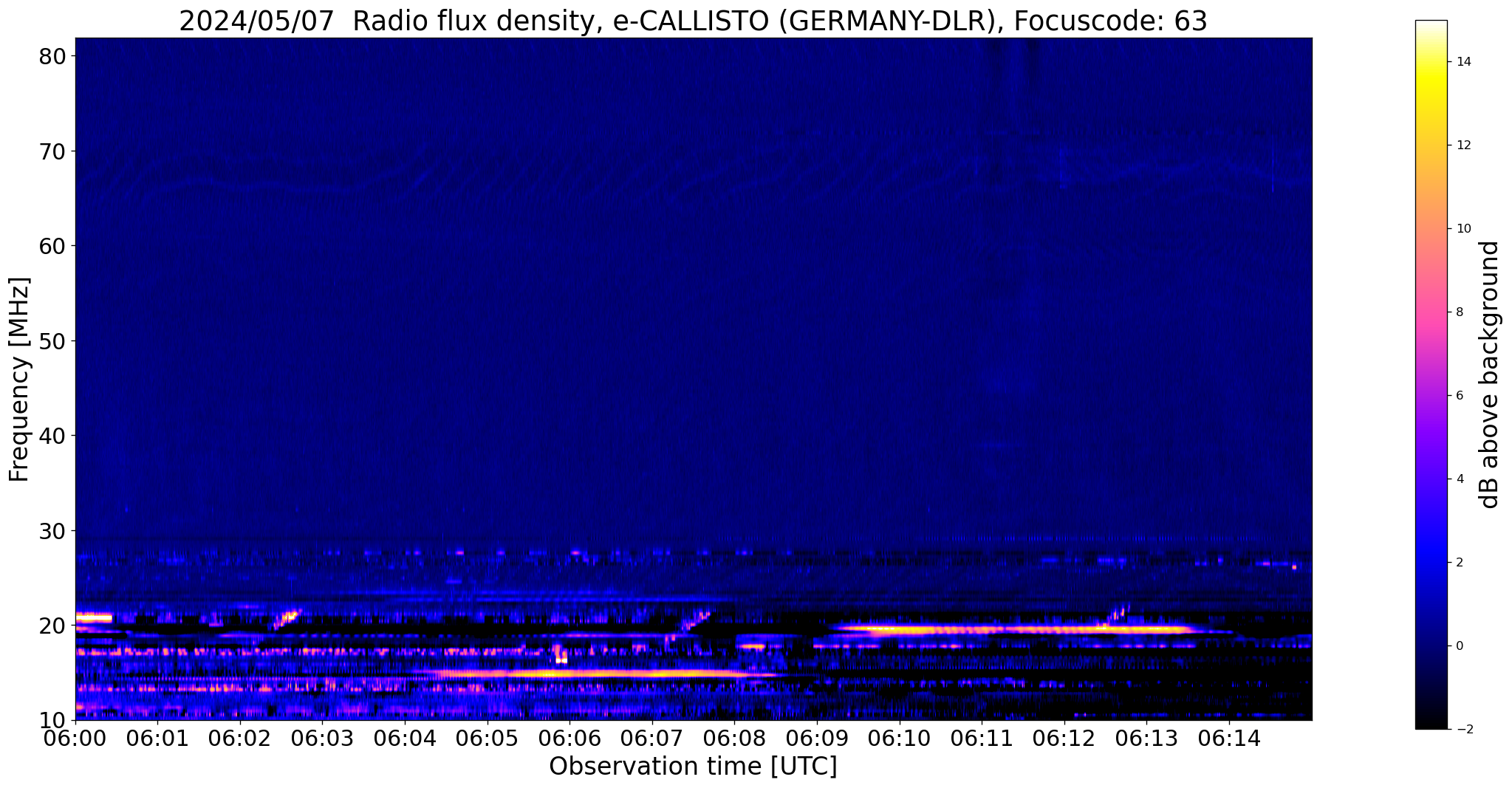Click the 10 MHz frequency tick label
Viewport: 1512px width, 788px height.
[52, 720]
